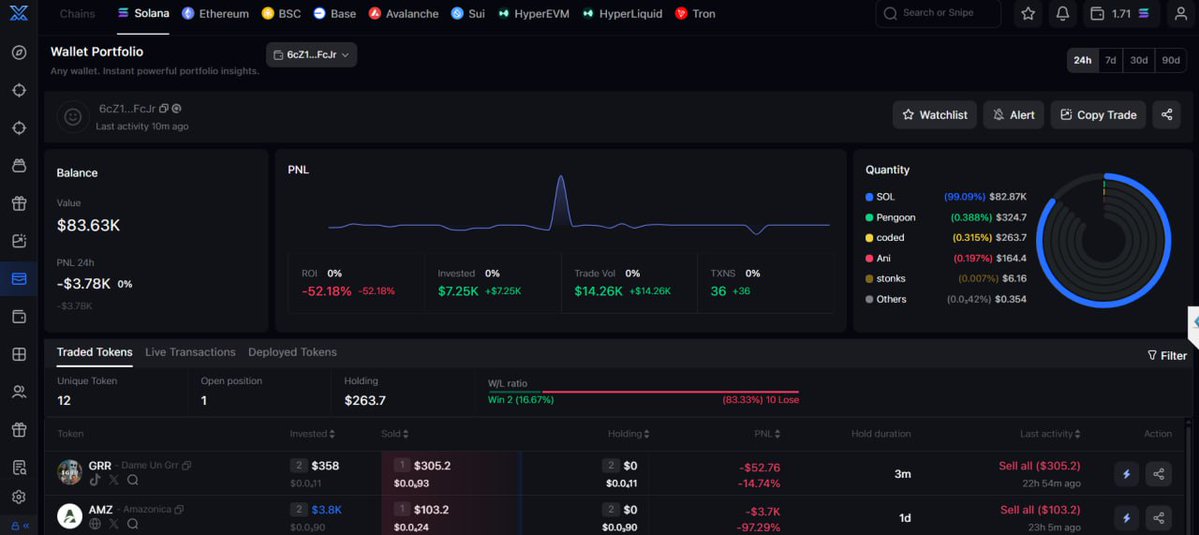Sort the table by Last activity
Image resolution: width=1199 pixels, height=535 pixels.
pos(1050,433)
